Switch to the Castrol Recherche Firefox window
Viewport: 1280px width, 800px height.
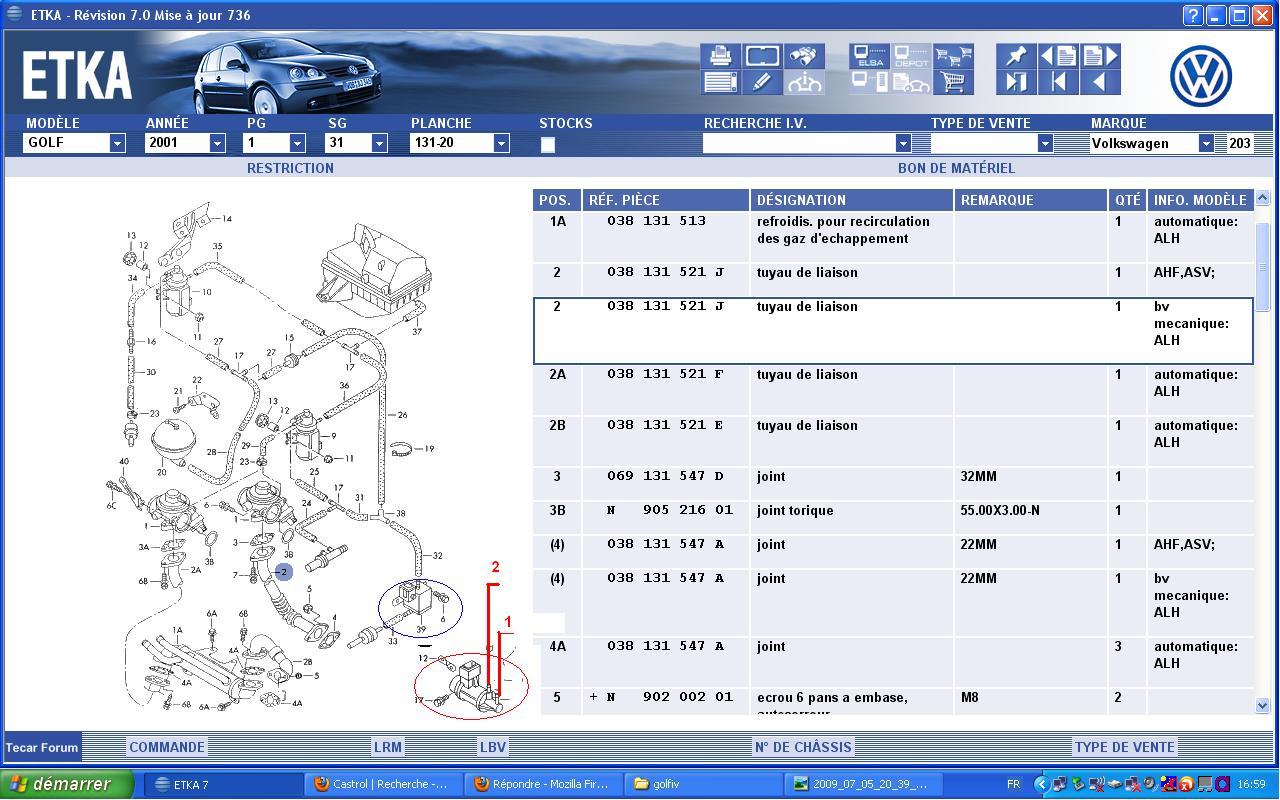coord(384,784)
